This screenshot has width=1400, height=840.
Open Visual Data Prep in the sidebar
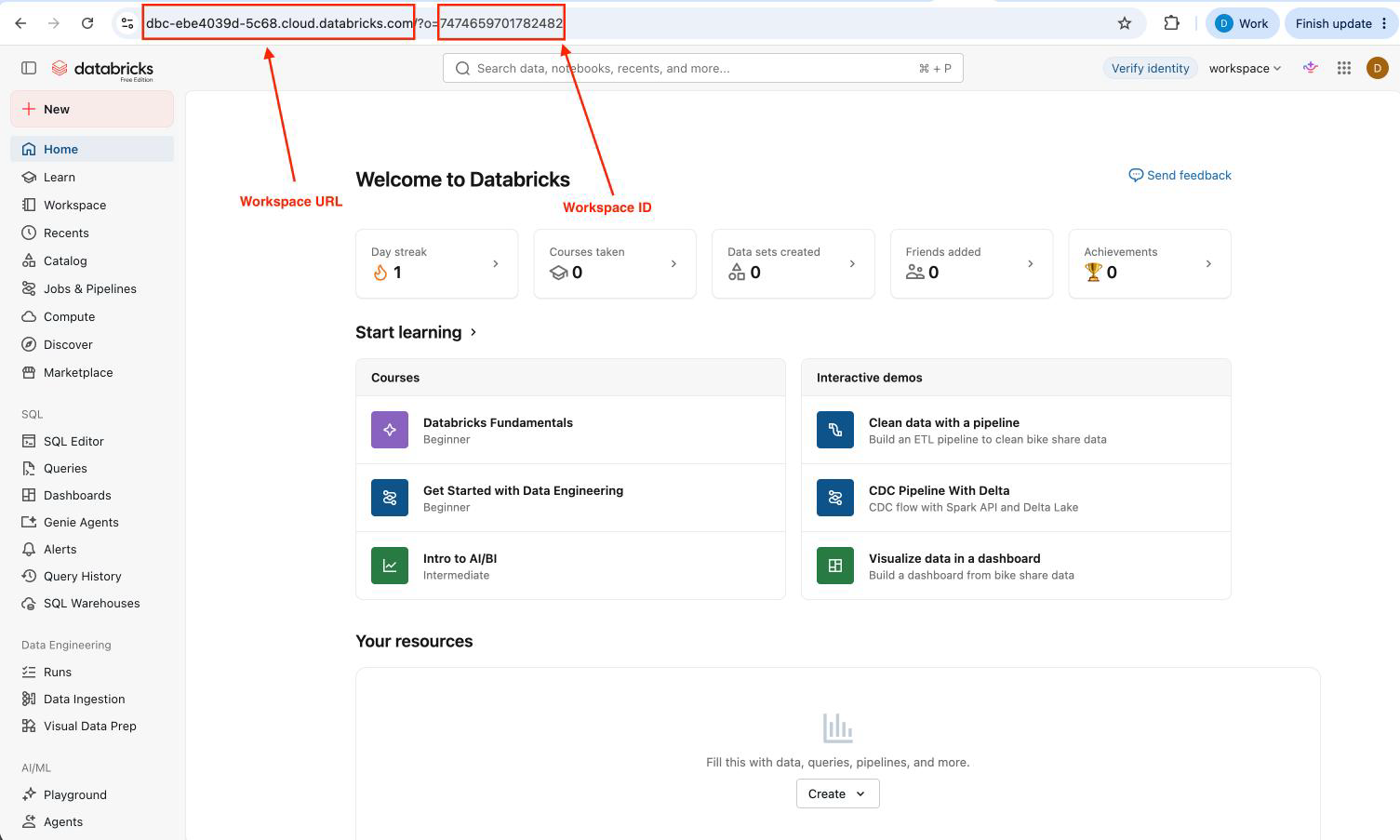click(x=92, y=726)
